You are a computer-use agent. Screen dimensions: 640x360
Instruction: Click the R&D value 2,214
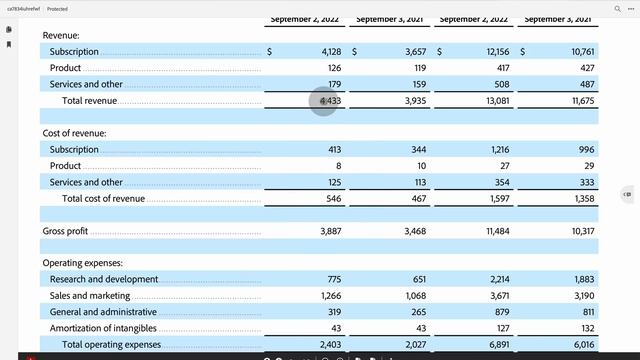(500, 280)
